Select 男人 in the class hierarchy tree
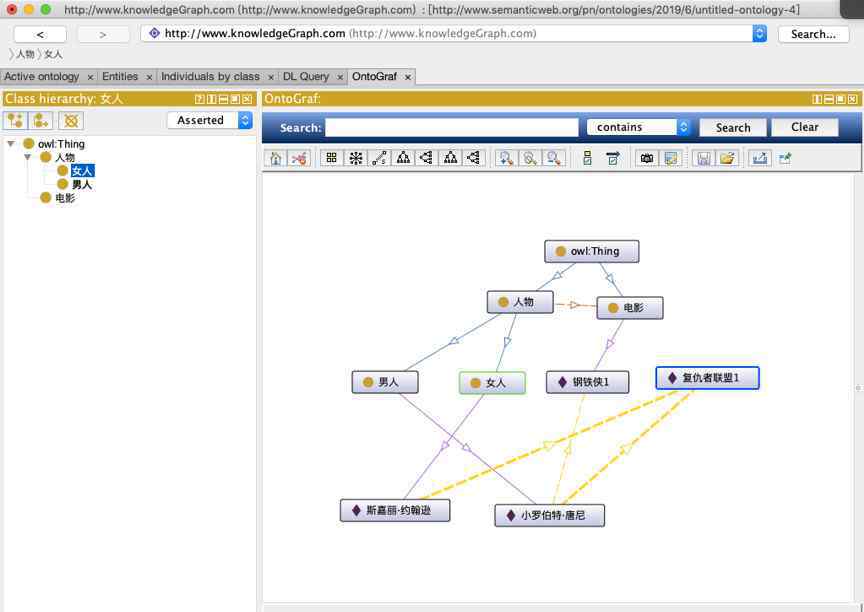Screen dimensions: 864x612 (x=82, y=185)
